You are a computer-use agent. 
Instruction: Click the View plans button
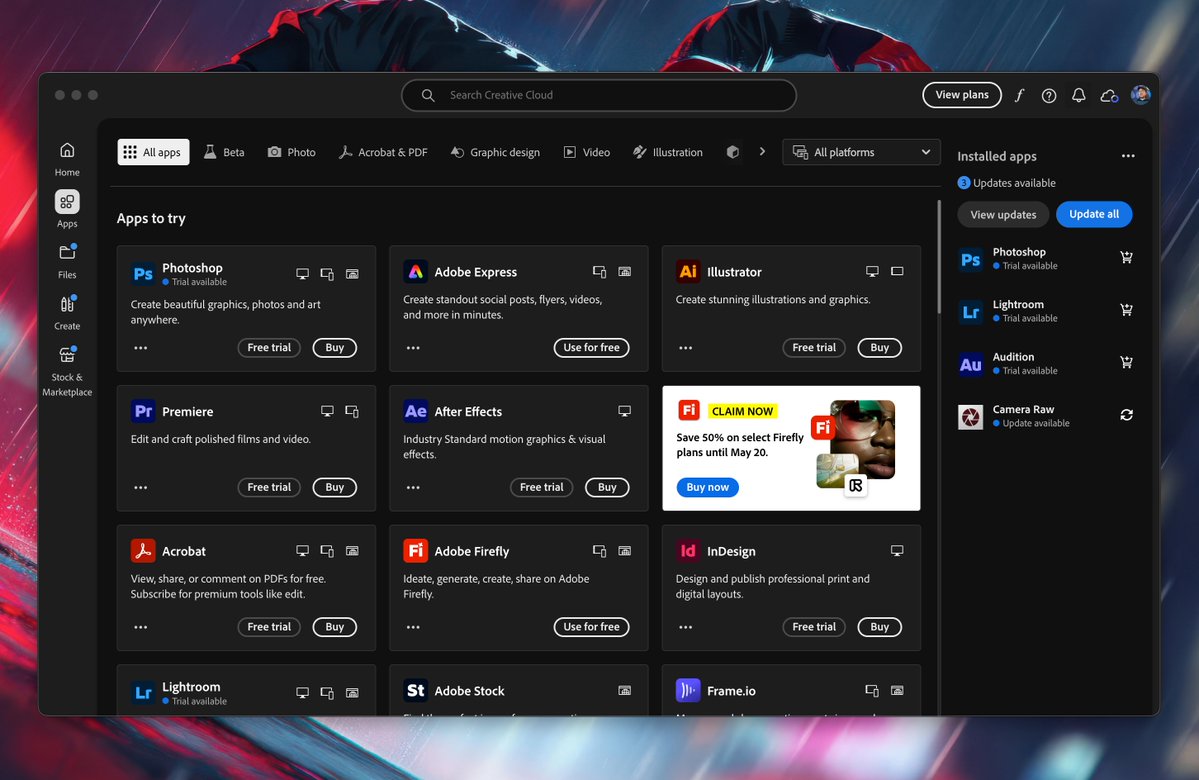(962, 95)
